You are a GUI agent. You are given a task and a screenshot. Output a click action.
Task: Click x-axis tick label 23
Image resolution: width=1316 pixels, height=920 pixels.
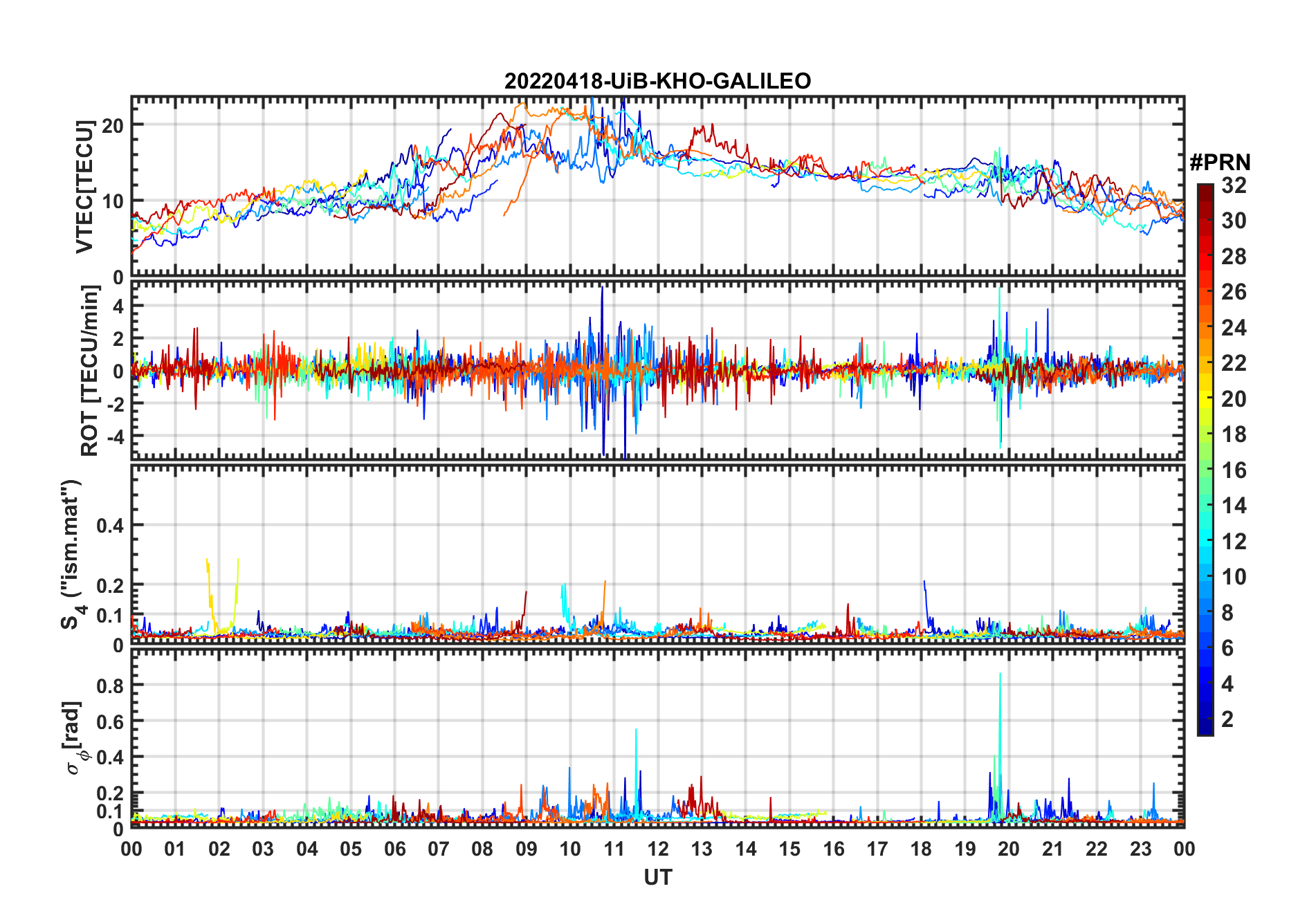point(1140,849)
